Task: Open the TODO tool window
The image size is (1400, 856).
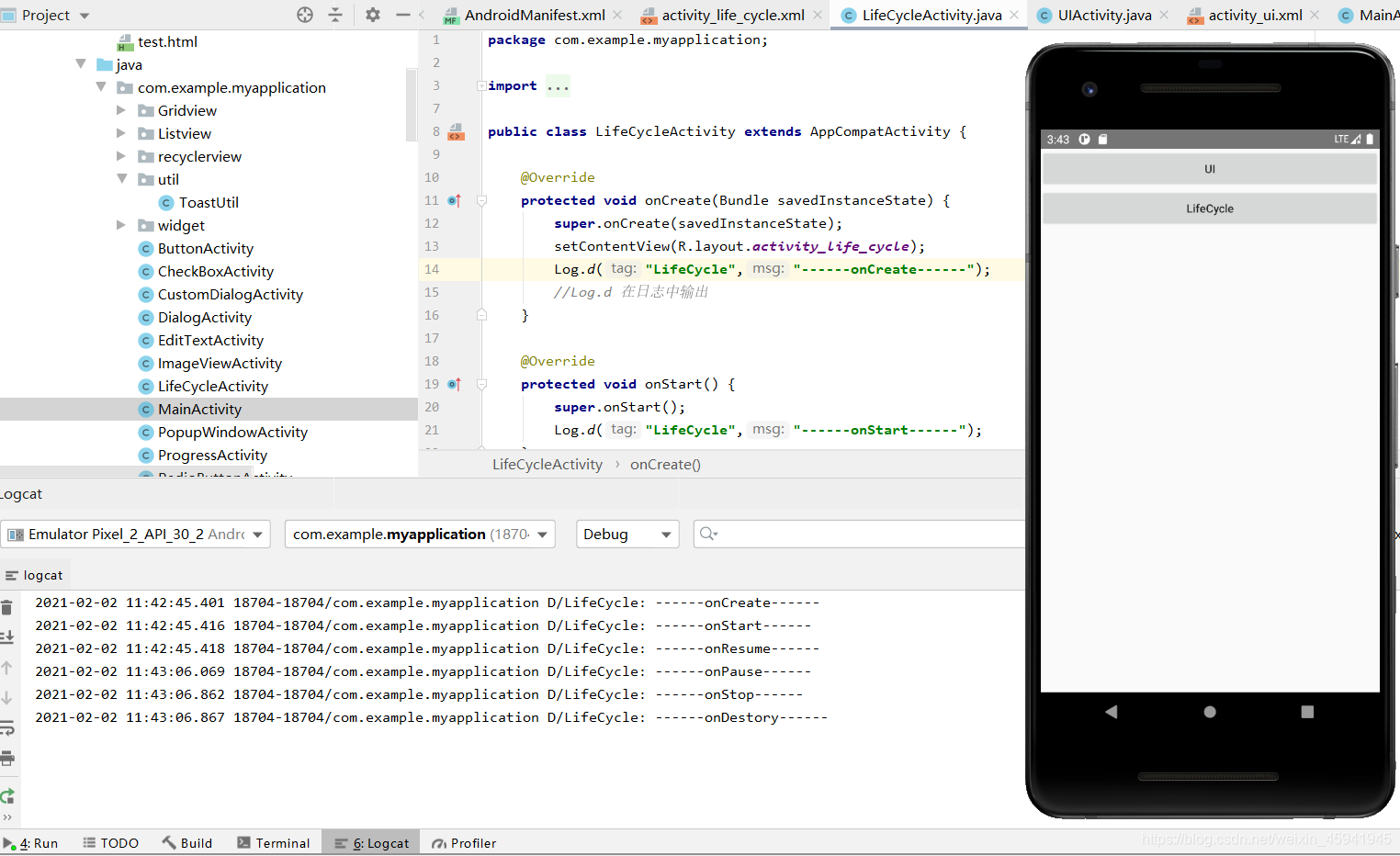Action: (x=110, y=843)
